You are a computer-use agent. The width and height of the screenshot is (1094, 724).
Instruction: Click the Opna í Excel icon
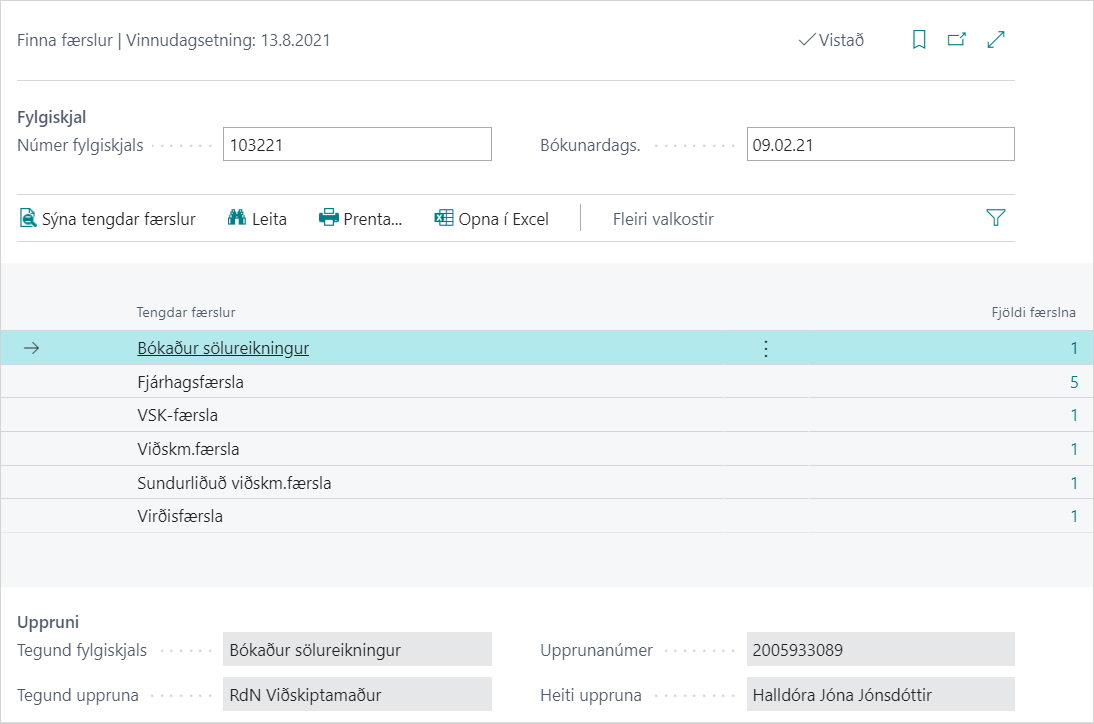point(444,218)
